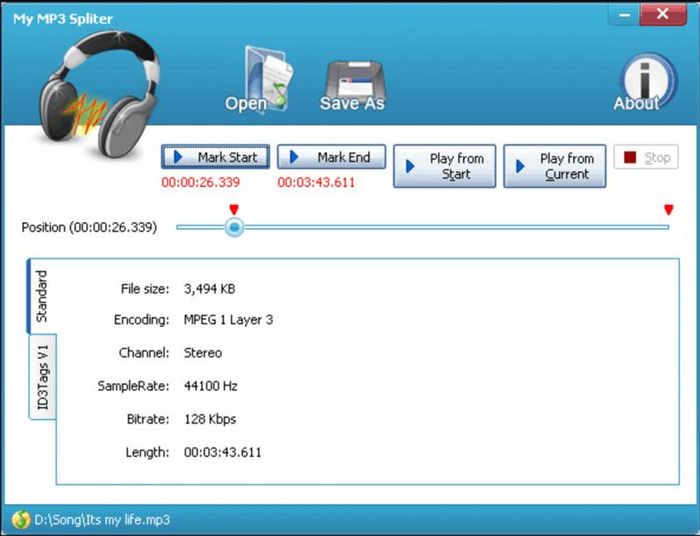Click the Save As floppy disk icon

(351, 82)
